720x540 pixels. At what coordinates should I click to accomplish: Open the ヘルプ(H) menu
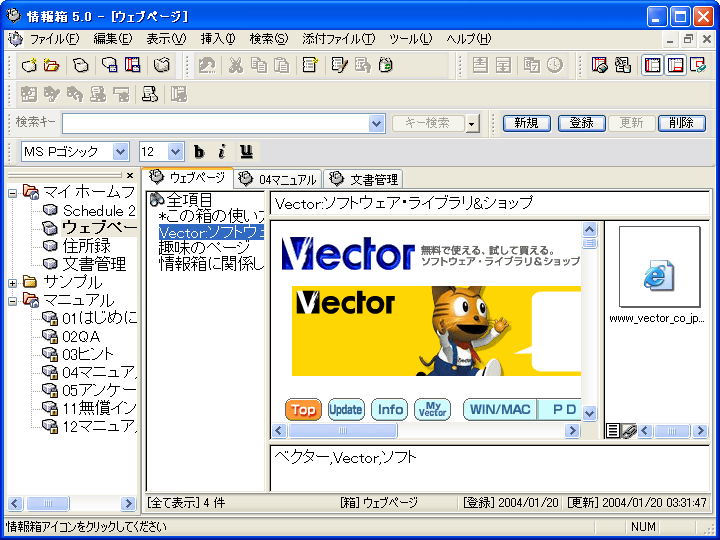click(469, 39)
